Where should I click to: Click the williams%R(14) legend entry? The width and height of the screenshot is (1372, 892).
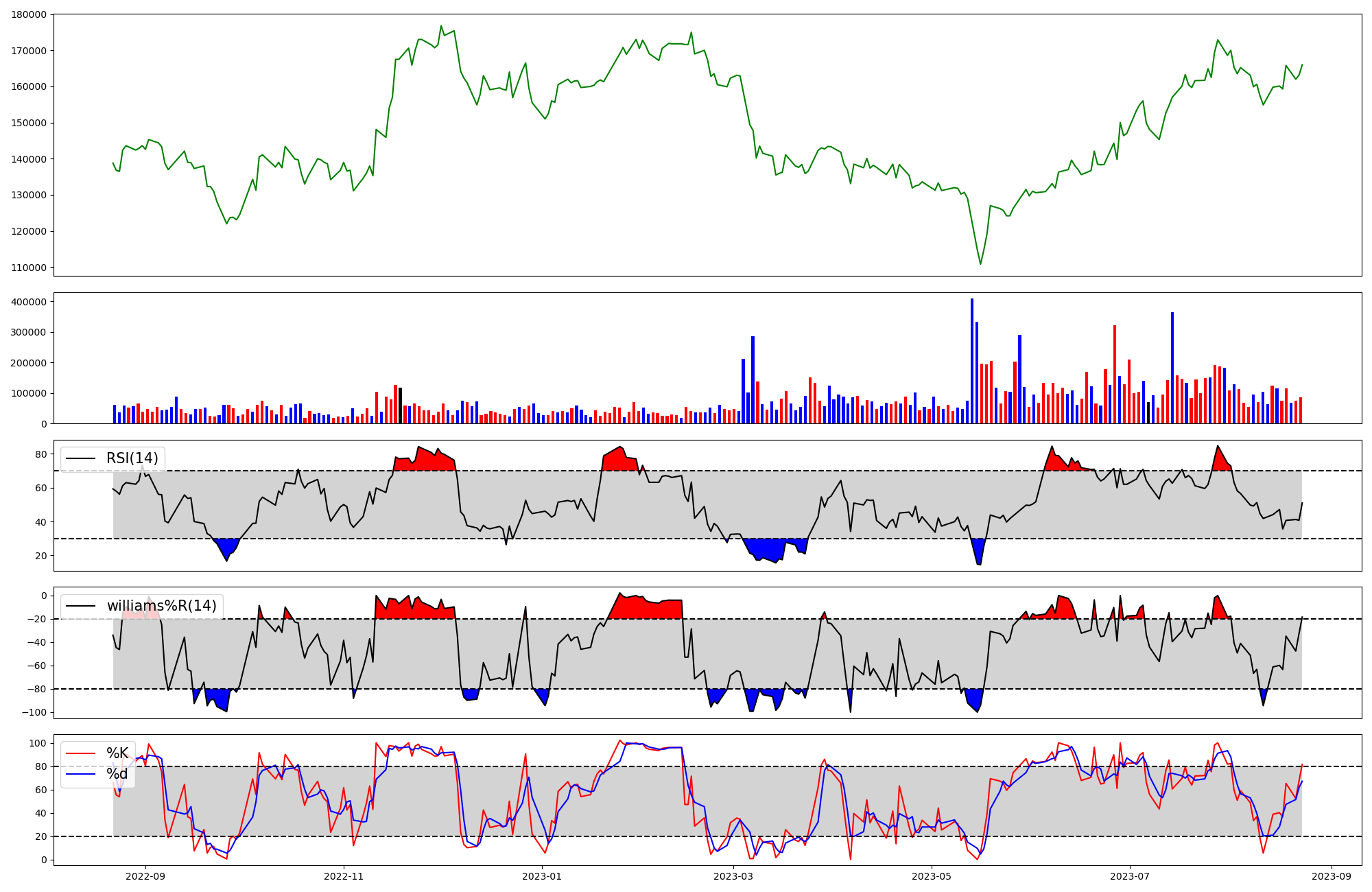161,606
